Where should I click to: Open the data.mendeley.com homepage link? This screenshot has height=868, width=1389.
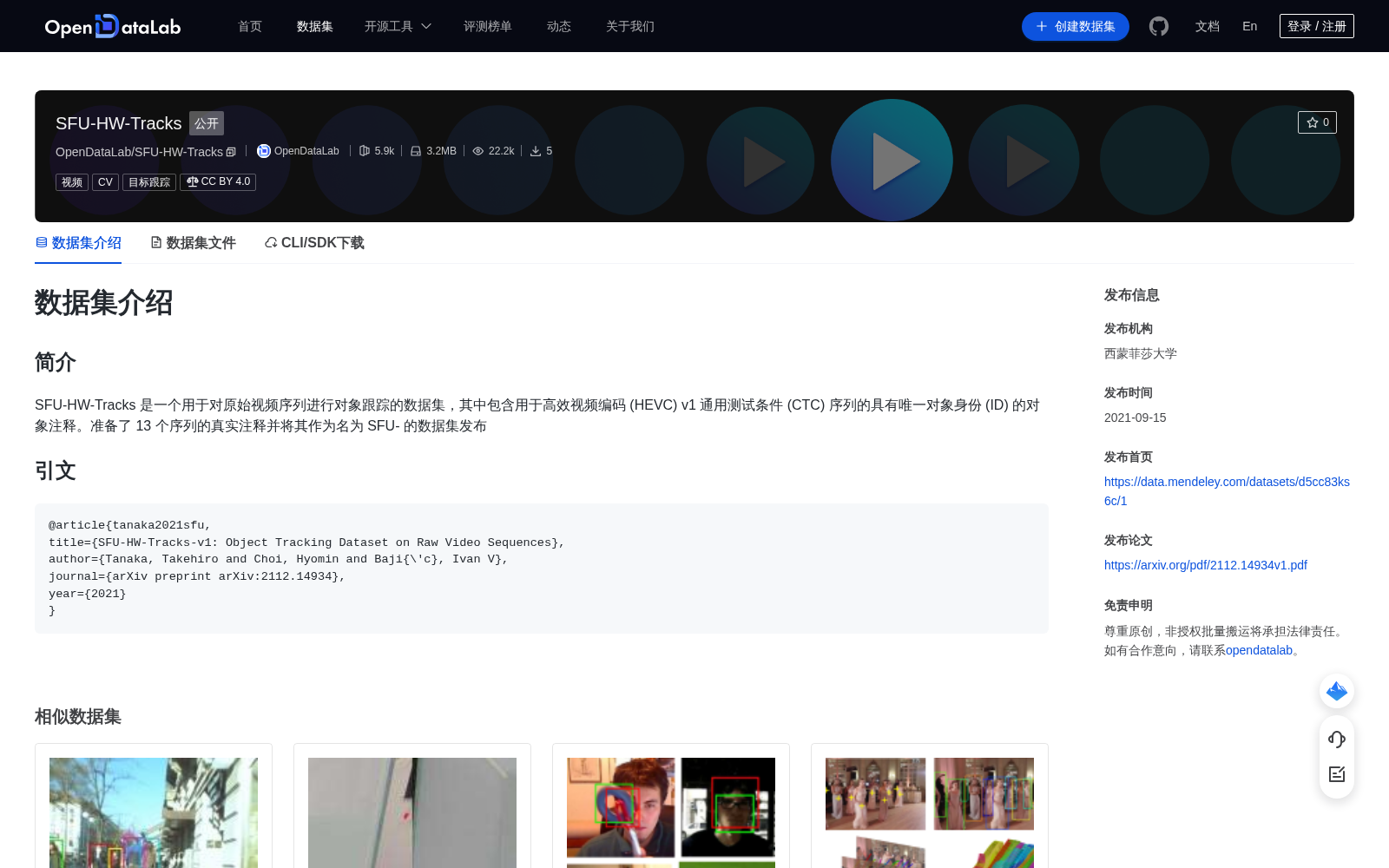pyautogui.click(x=1227, y=491)
